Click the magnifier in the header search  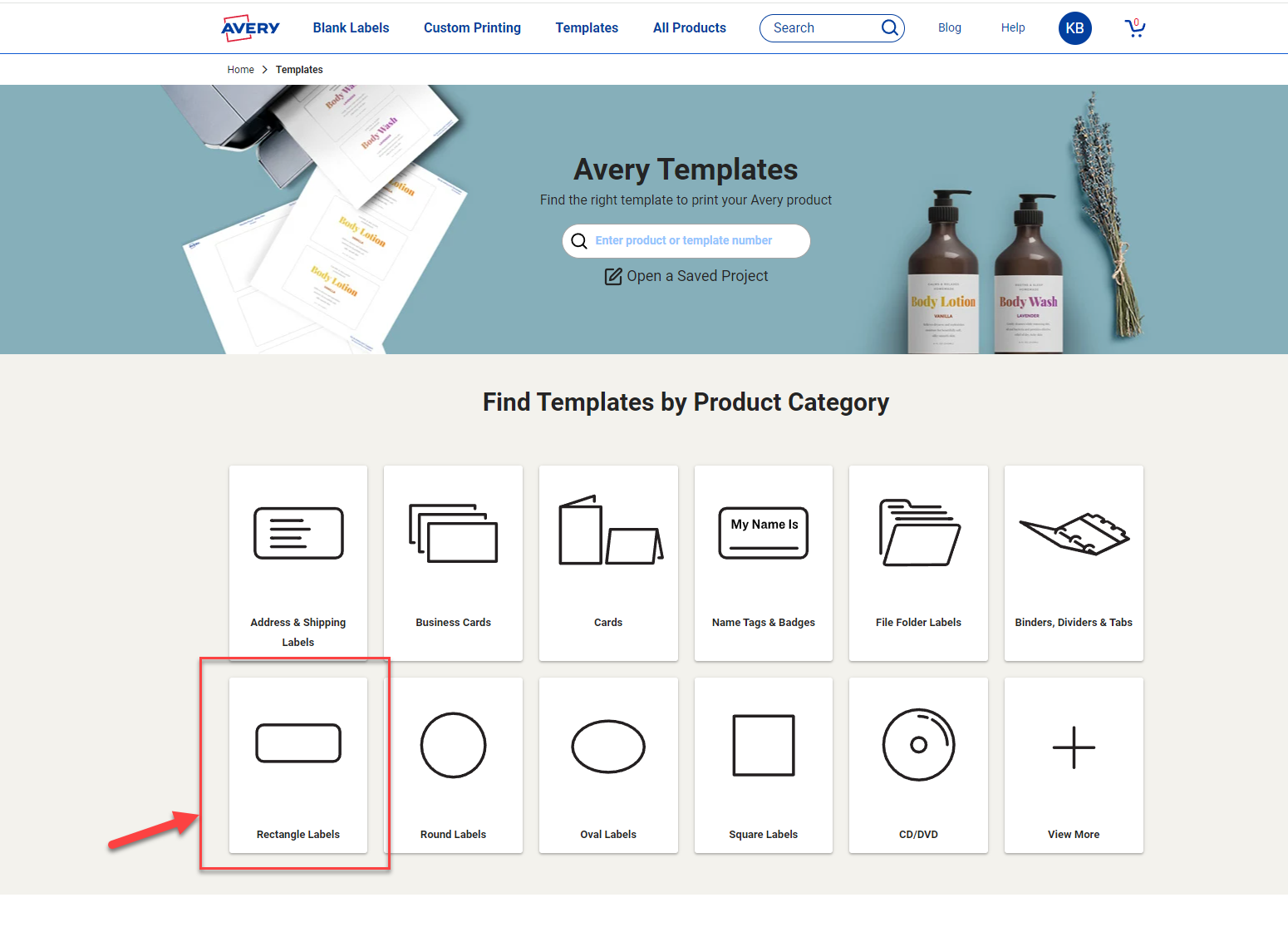[889, 27]
